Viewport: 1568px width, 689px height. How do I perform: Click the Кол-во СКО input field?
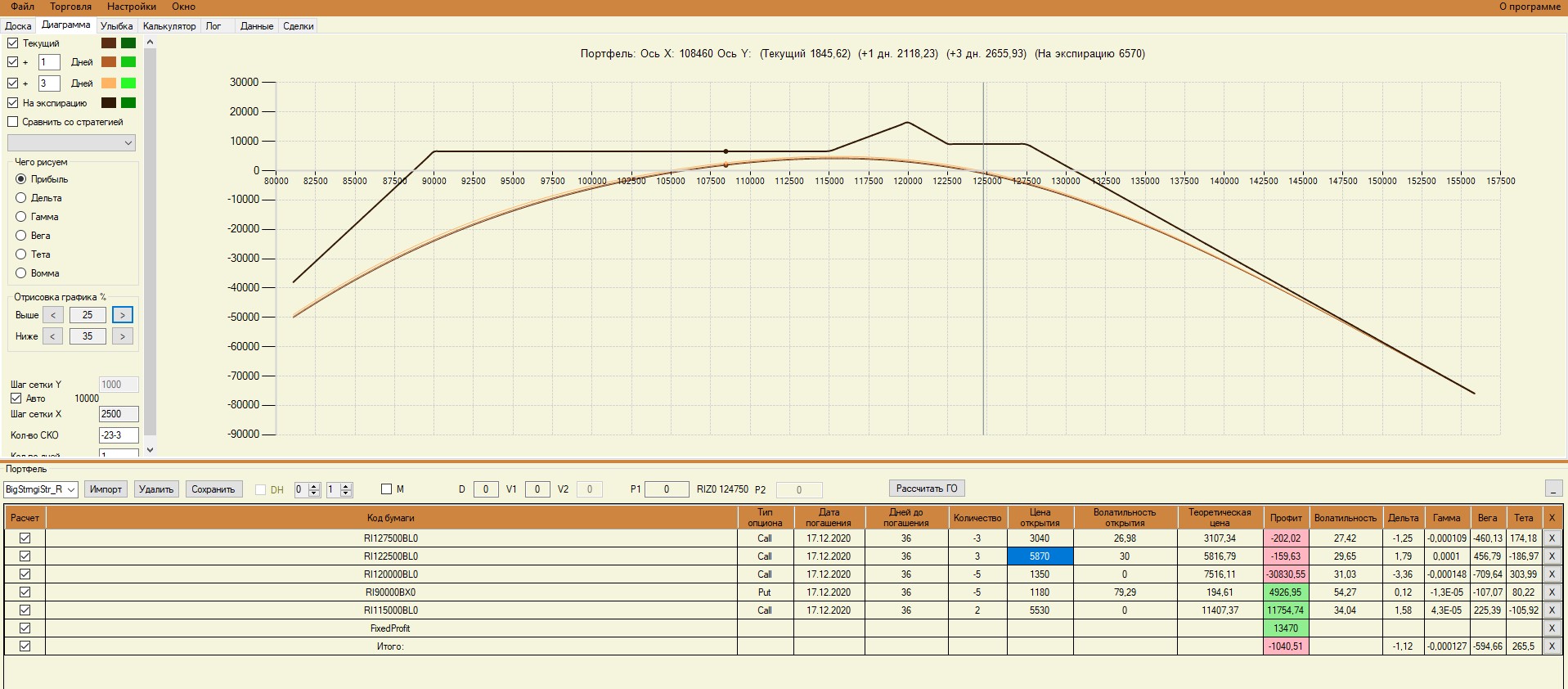coord(119,435)
